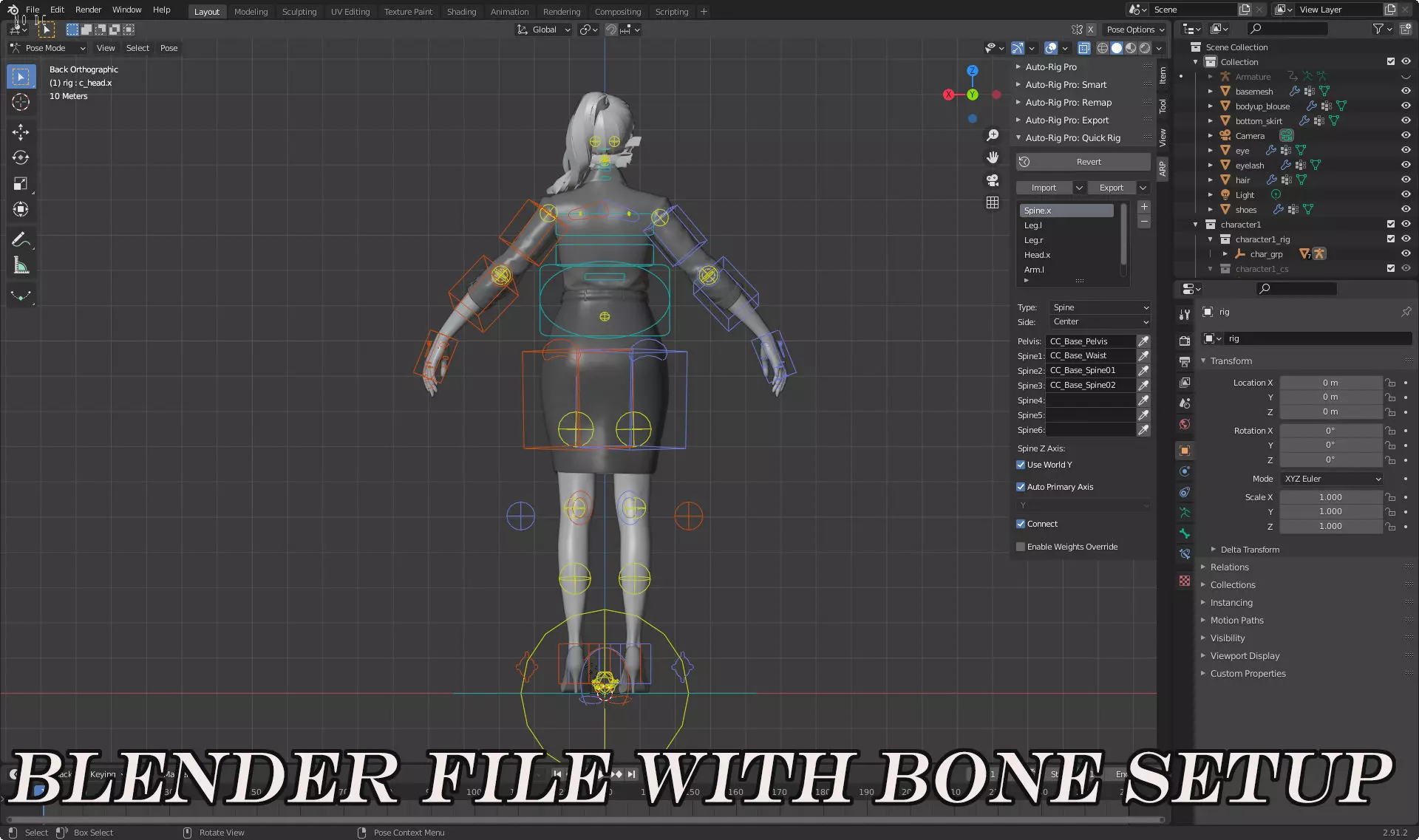Click the pan view hand icon
This screenshot has width=1419, height=840.
993,157
